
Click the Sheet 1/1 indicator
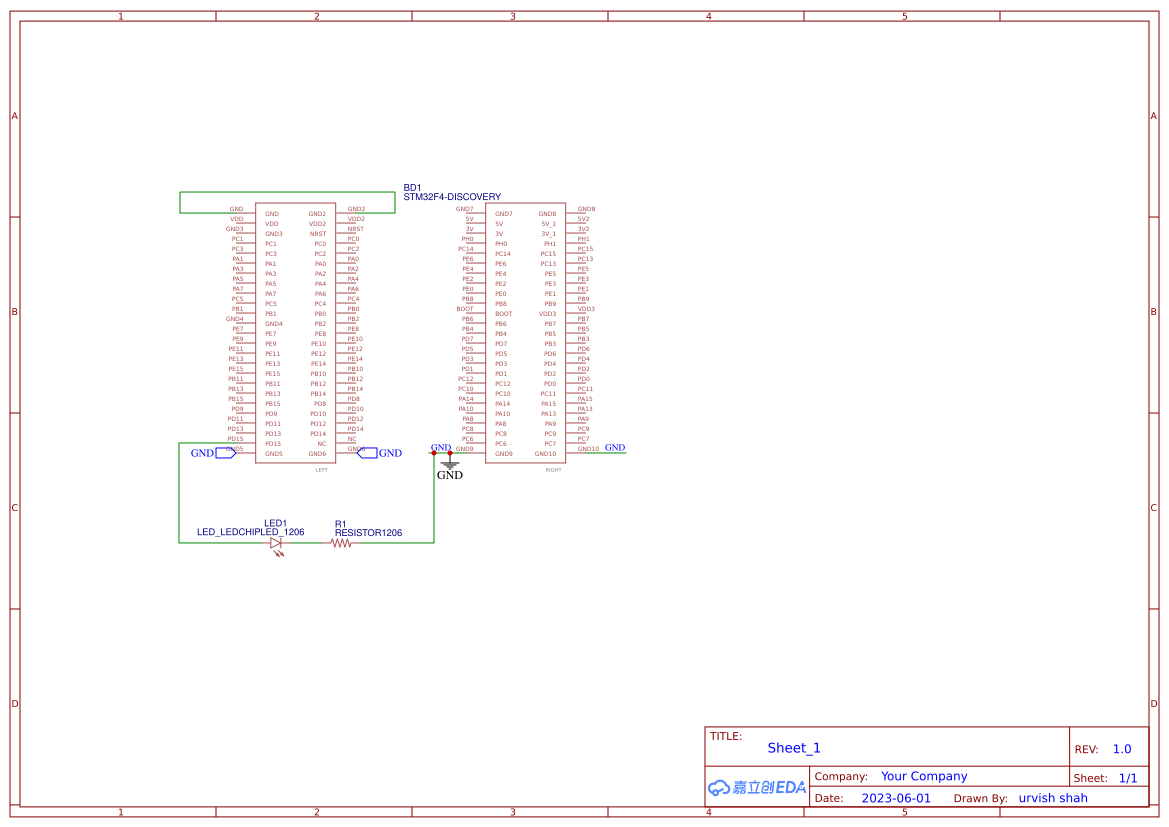click(x=1129, y=777)
